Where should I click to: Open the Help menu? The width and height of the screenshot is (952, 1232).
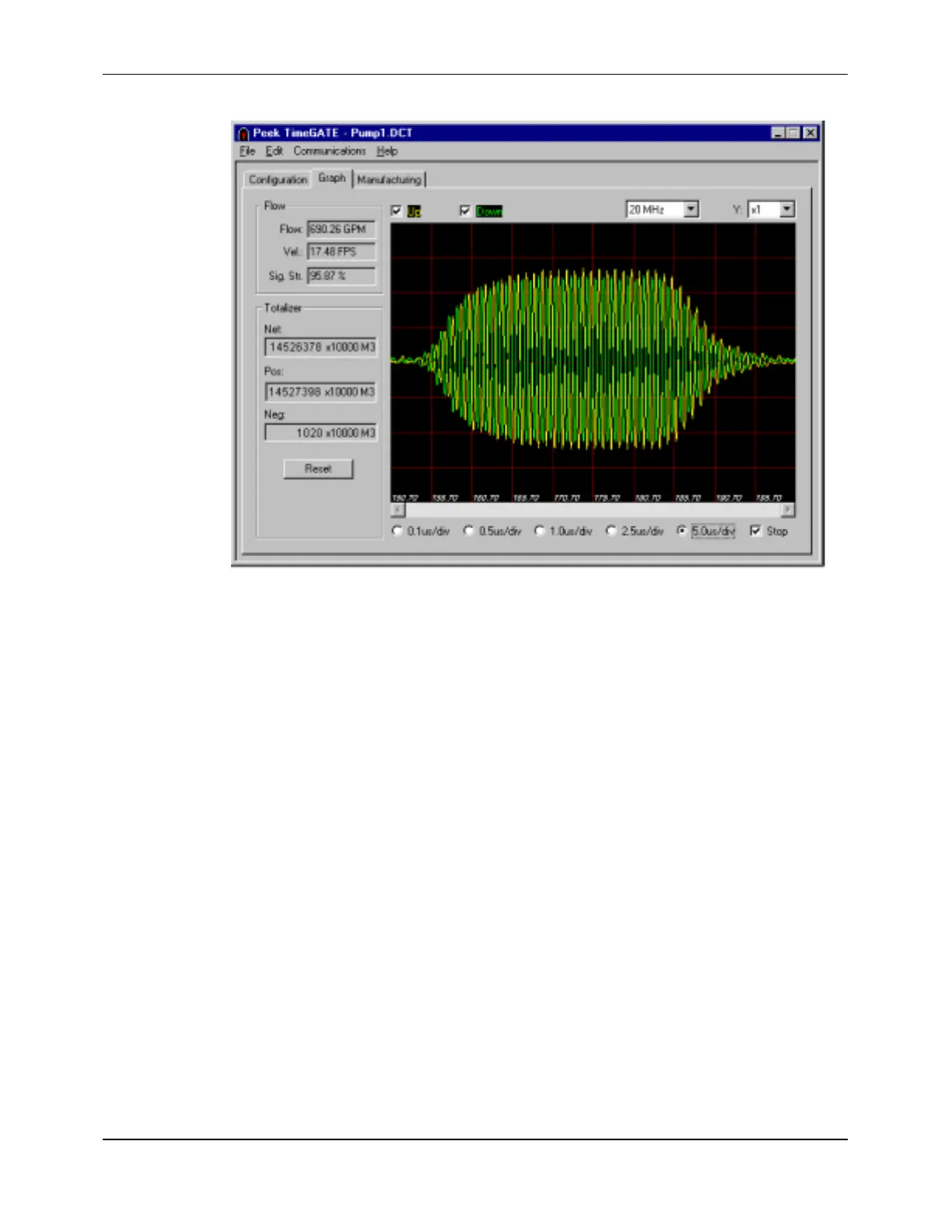(387, 151)
